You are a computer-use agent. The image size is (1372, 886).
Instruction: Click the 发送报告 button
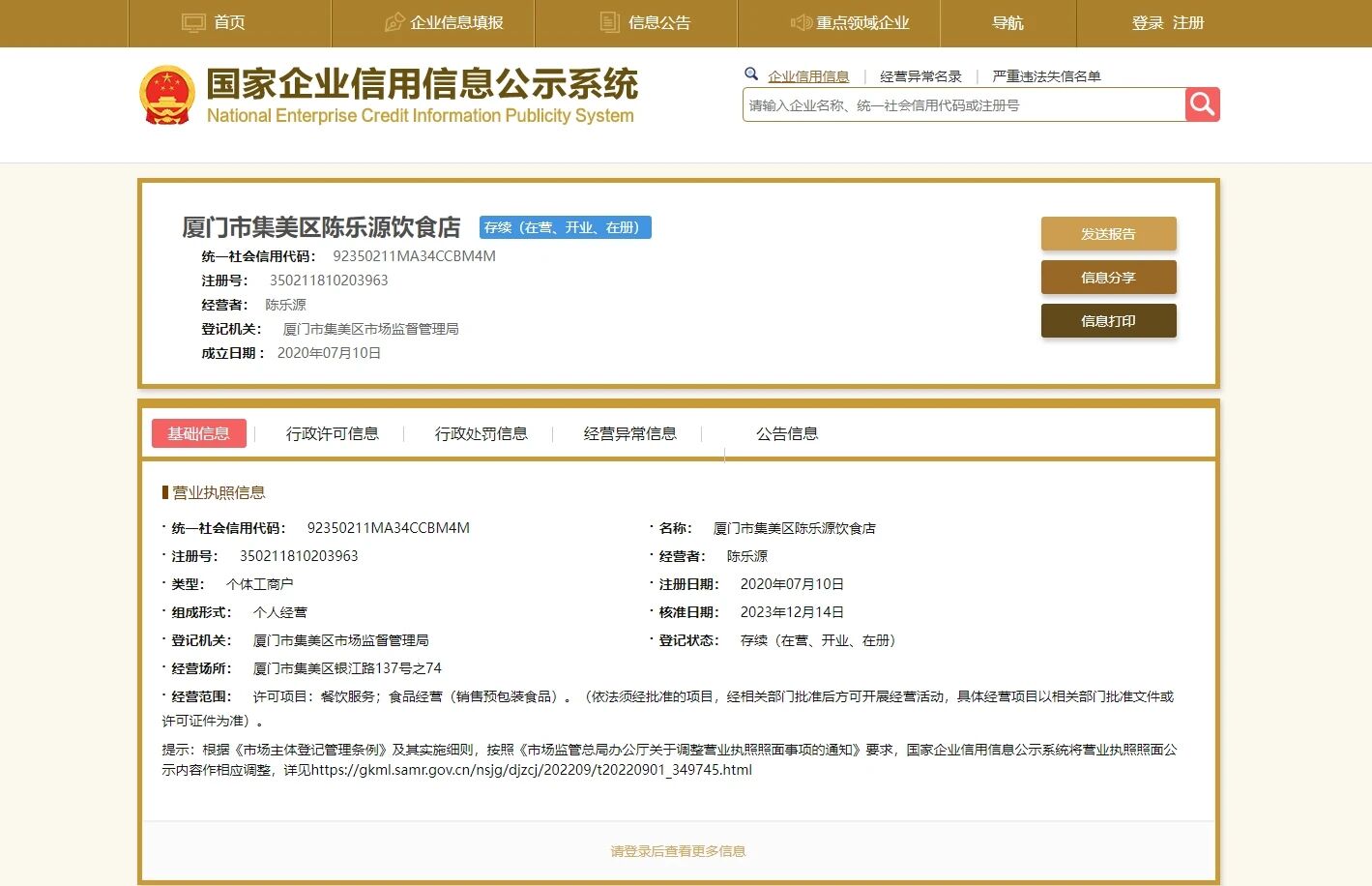pyautogui.click(x=1108, y=234)
